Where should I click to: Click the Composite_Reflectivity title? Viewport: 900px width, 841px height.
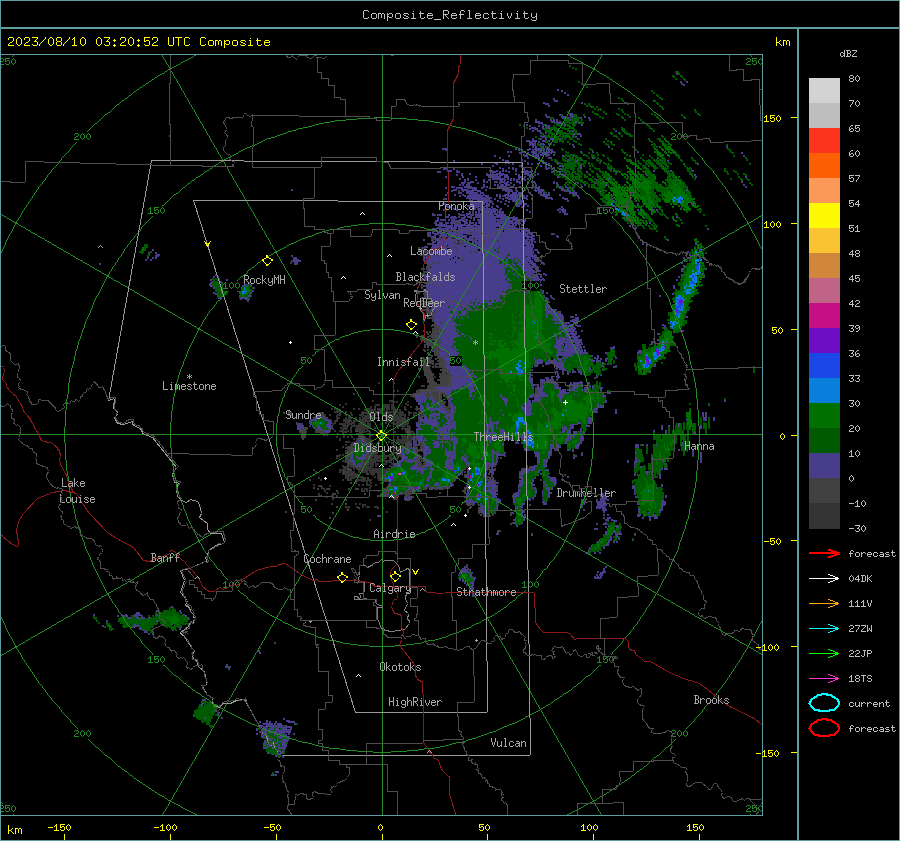pyautogui.click(x=450, y=15)
